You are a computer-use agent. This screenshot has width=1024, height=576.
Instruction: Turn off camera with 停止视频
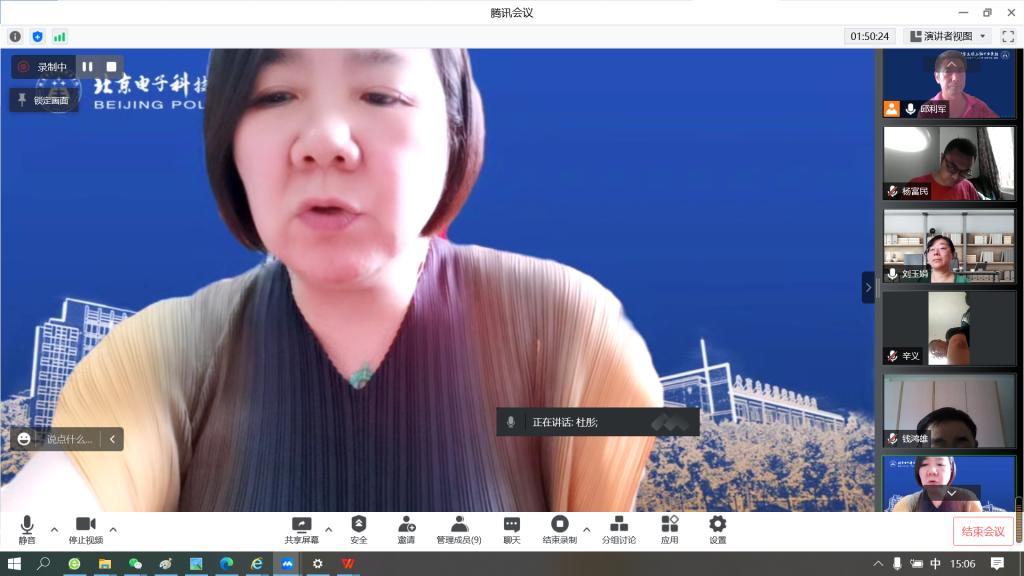click(85, 525)
